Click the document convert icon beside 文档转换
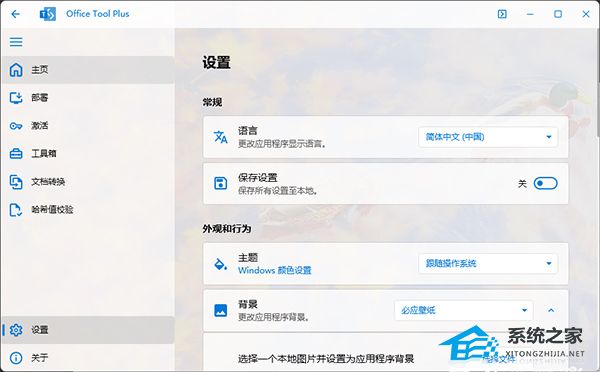 16,181
